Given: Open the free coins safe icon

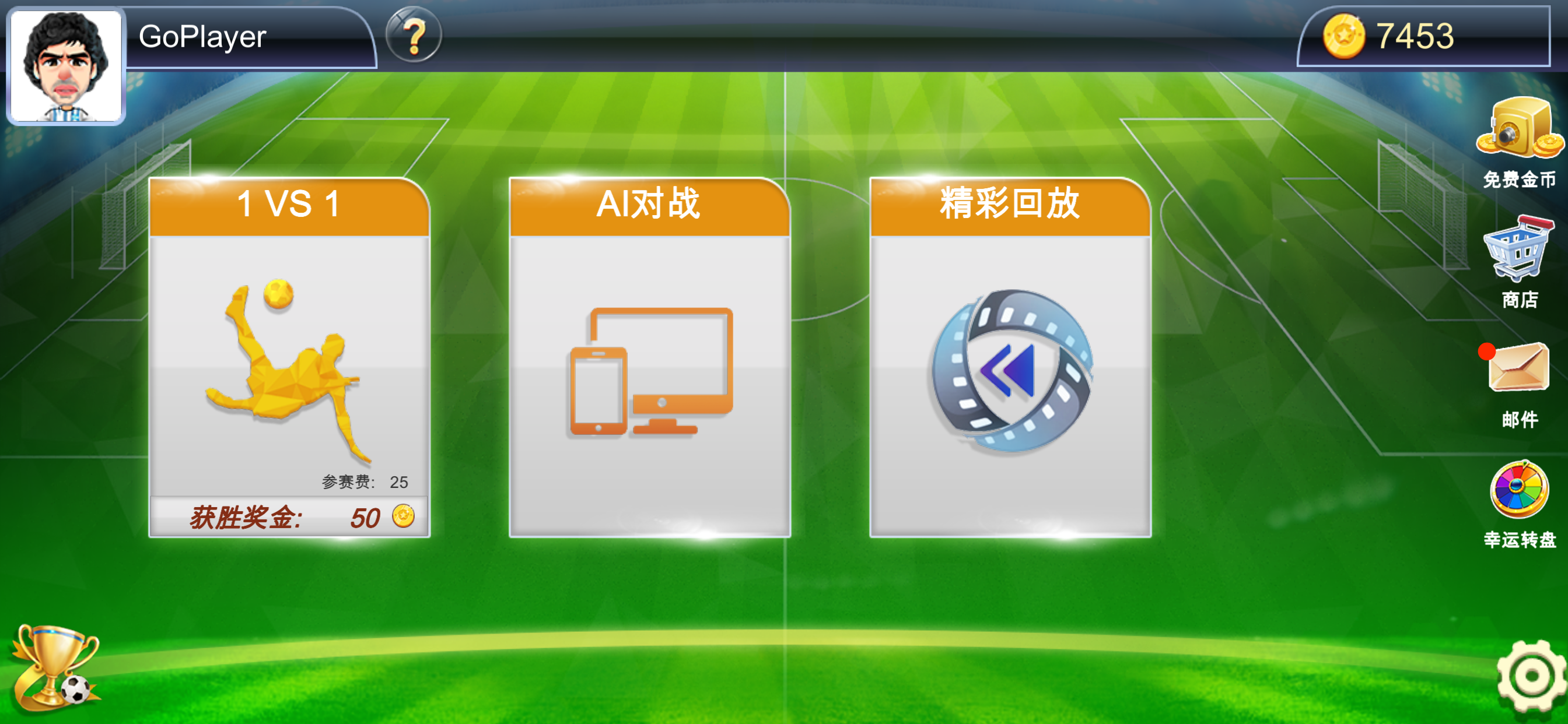Looking at the screenshot, I should pyautogui.click(x=1520, y=130).
